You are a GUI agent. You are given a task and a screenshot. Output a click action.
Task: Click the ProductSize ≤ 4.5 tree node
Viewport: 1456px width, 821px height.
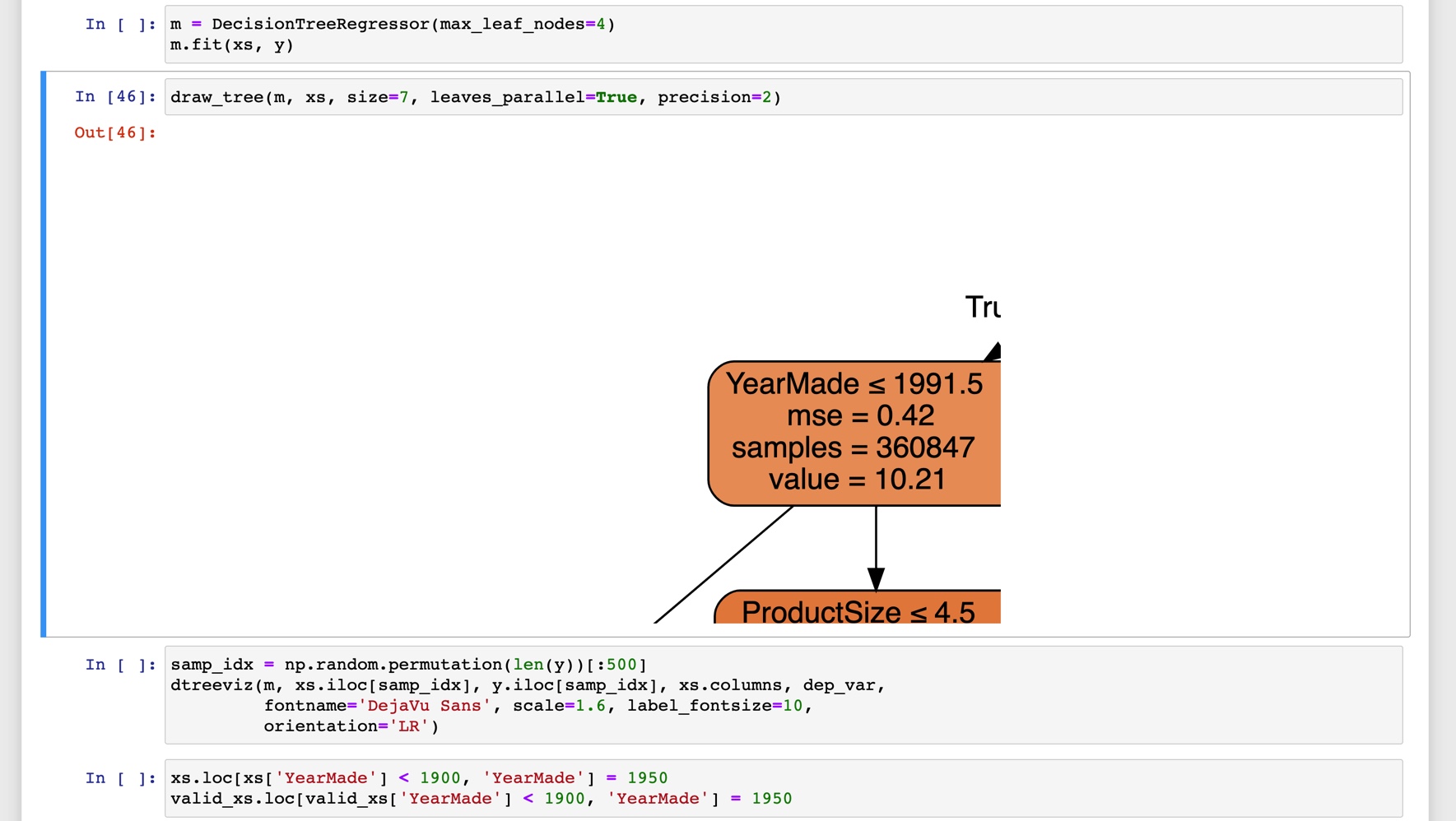click(x=857, y=612)
